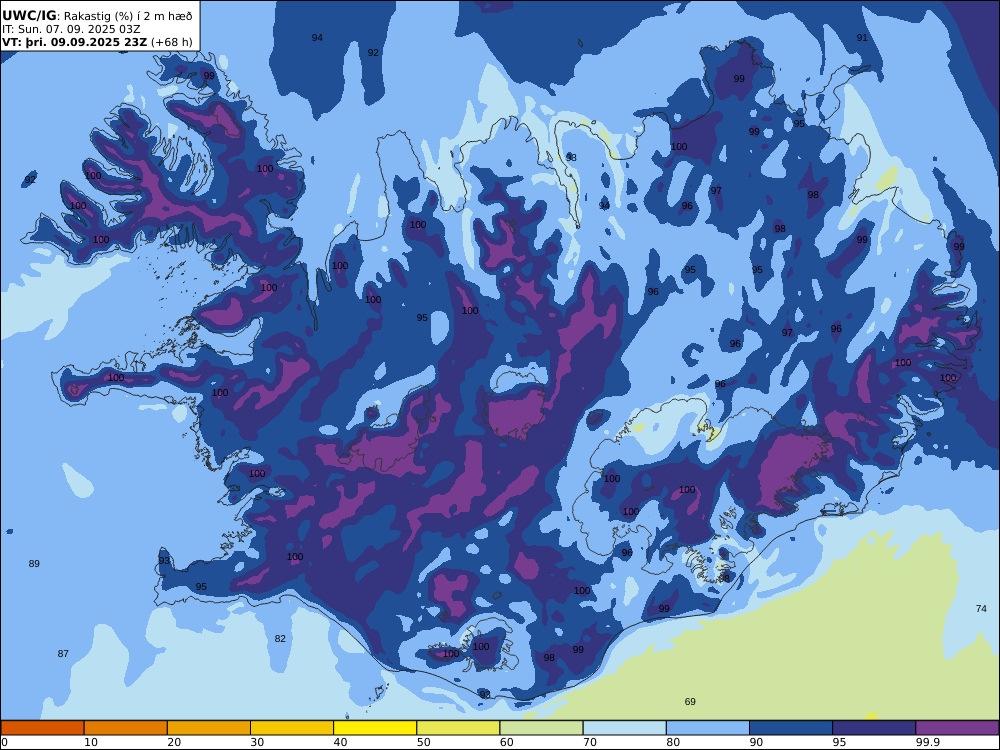Click the "10" tick label on the legend
The height and width of the screenshot is (750, 1000).
pos(91,742)
